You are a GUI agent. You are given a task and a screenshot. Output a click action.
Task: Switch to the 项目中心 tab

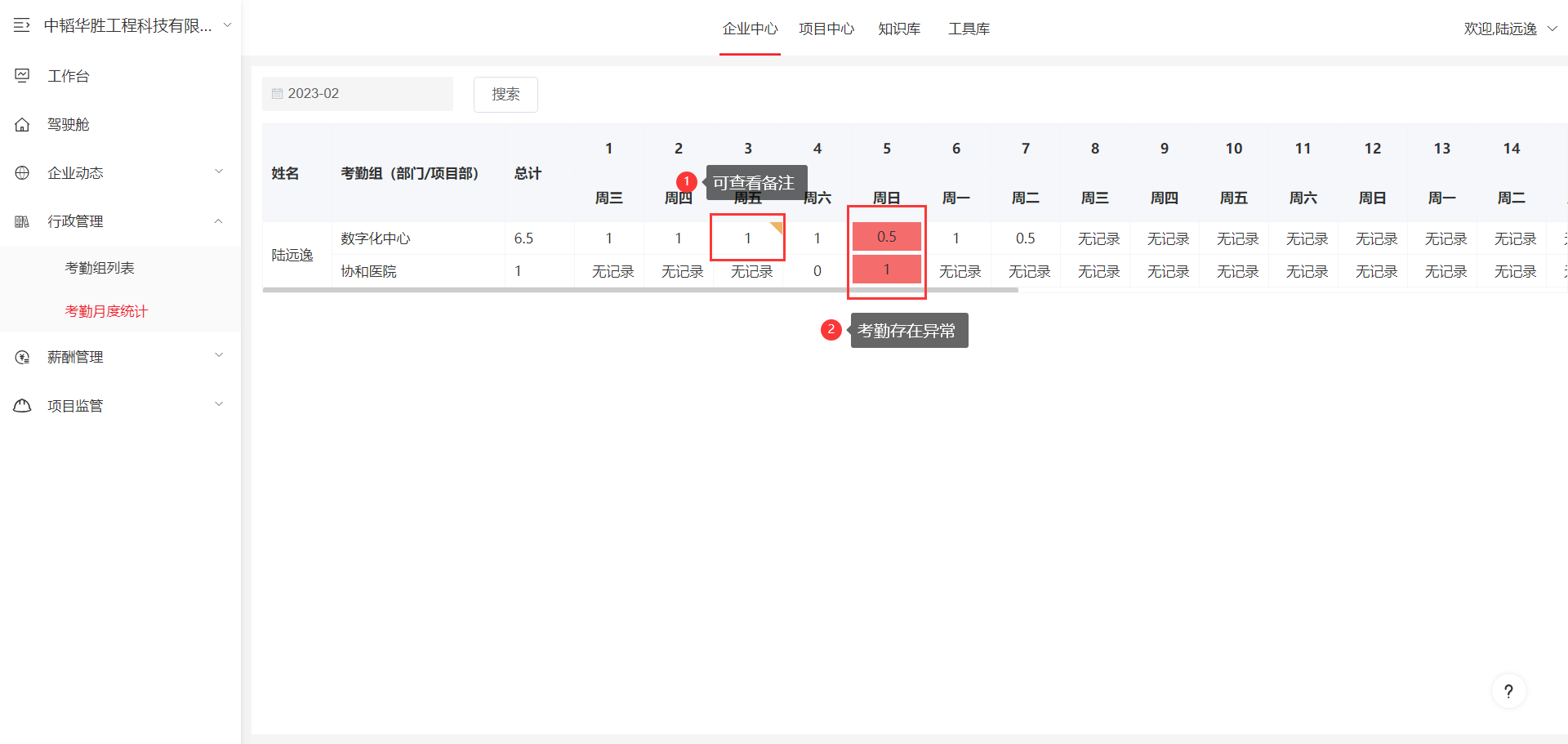pyautogui.click(x=826, y=29)
